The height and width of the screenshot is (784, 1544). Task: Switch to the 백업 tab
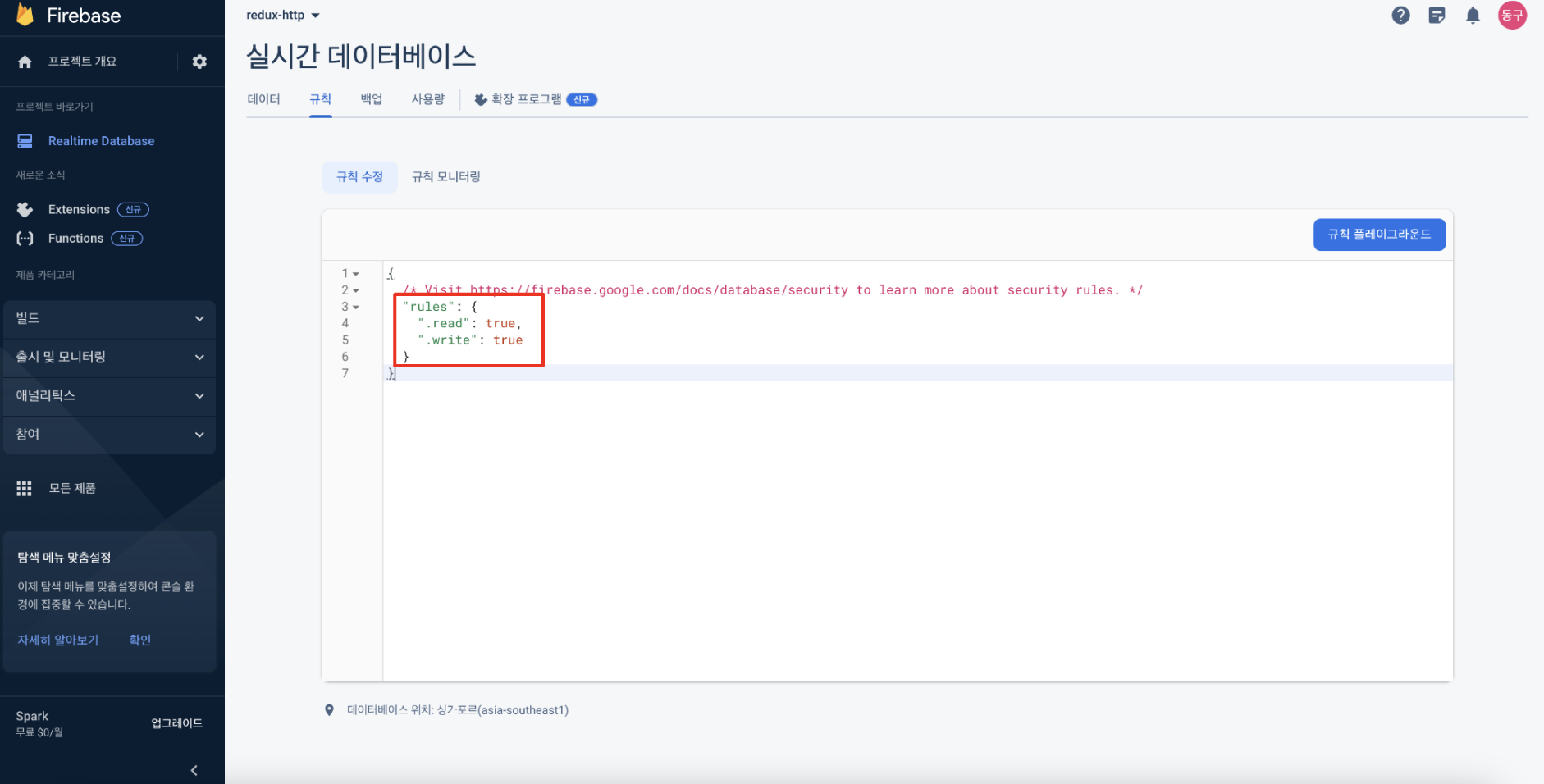372,99
